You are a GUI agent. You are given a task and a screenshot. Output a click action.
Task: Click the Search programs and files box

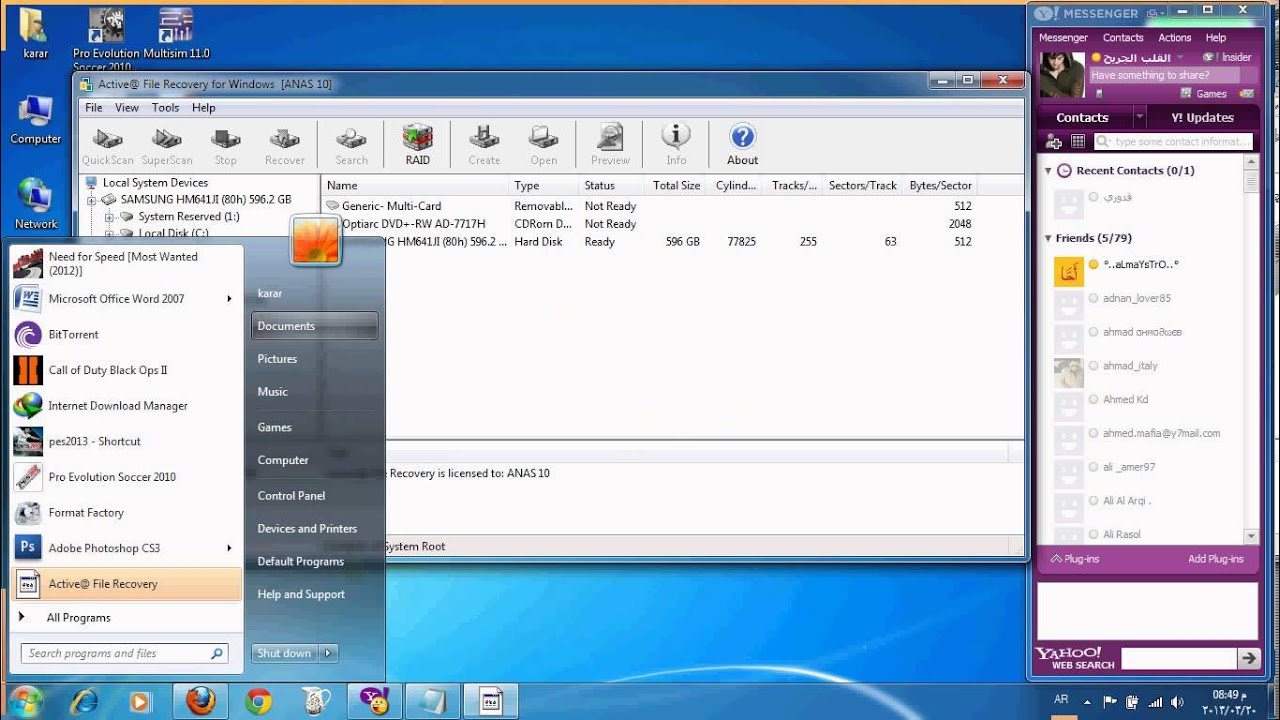click(125, 653)
